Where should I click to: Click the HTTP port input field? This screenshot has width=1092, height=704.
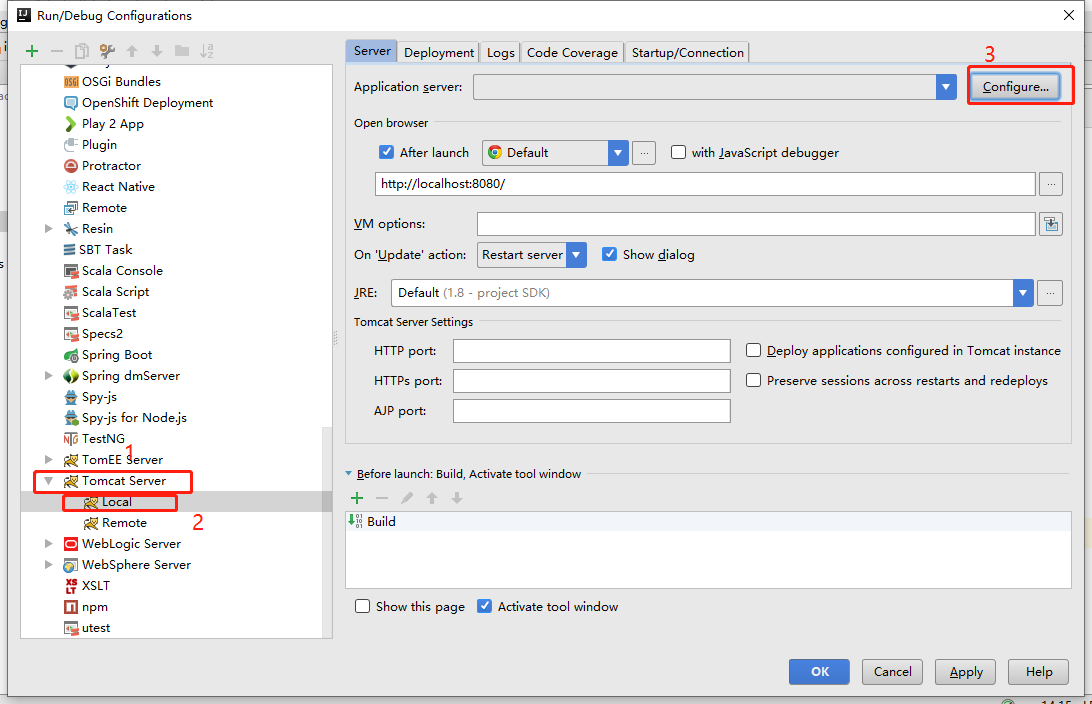pyautogui.click(x=591, y=351)
